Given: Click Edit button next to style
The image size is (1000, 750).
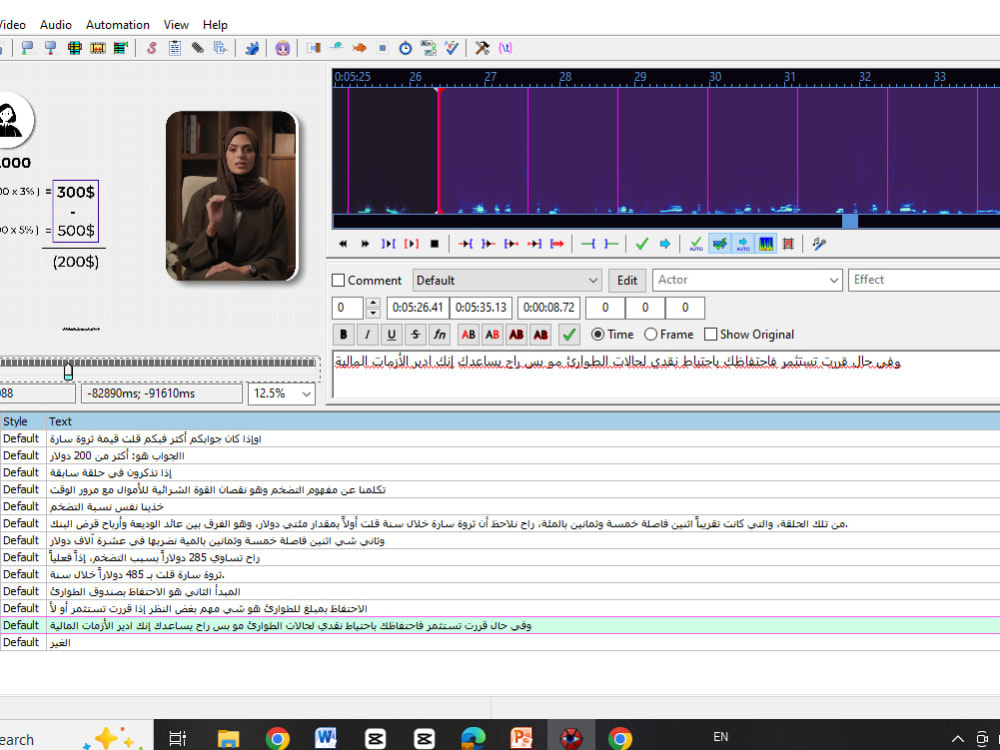Looking at the screenshot, I should click(627, 281).
